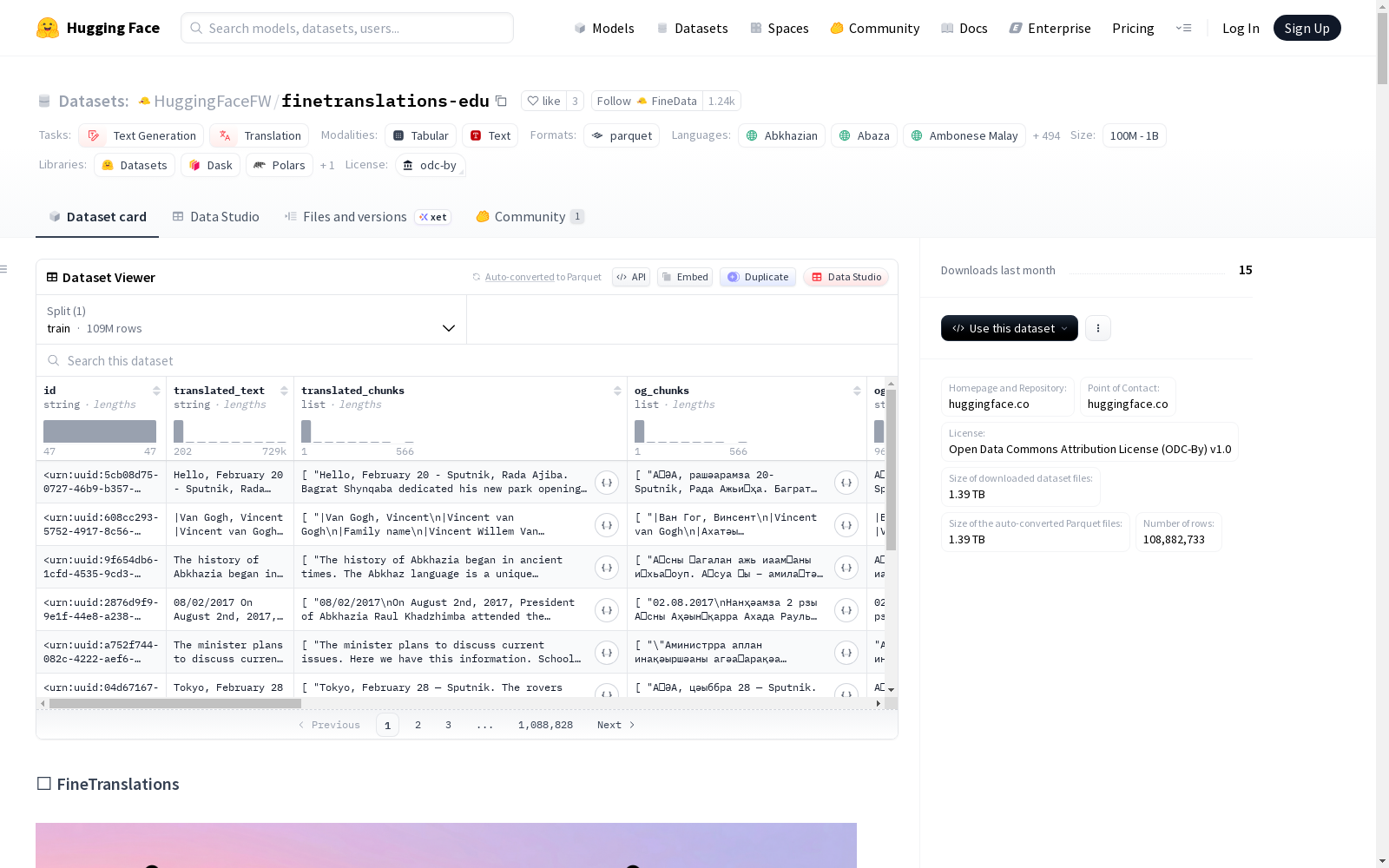Open the additional navigation menu icon

[x=1183, y=28]
